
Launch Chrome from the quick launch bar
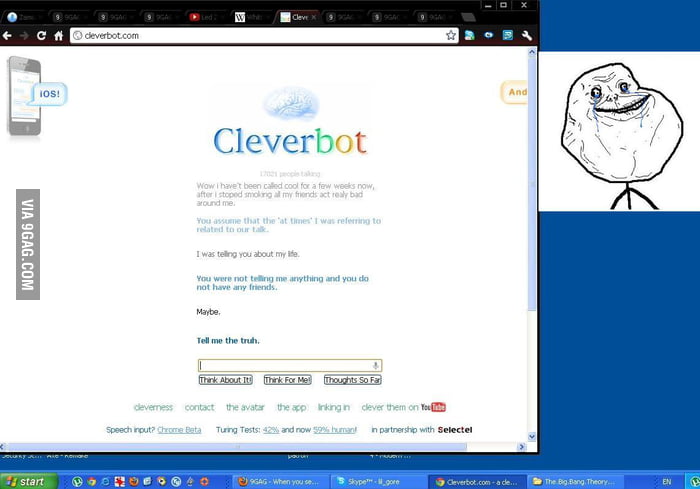[x=92, y=481]
